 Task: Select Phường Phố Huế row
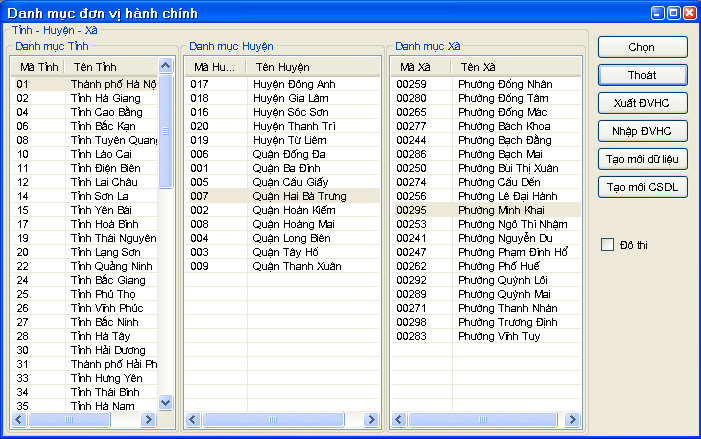click(486, 266)
